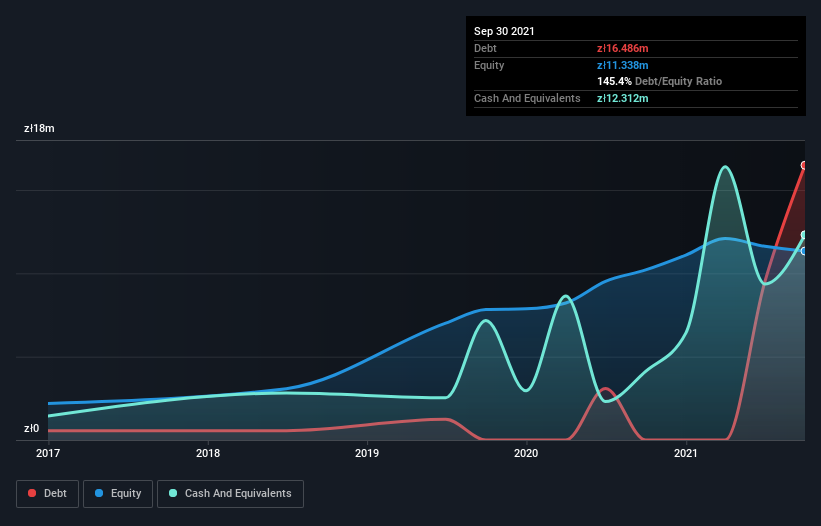Click the 2017 x-axis label
Screen dimensions: 821x526
48,453
